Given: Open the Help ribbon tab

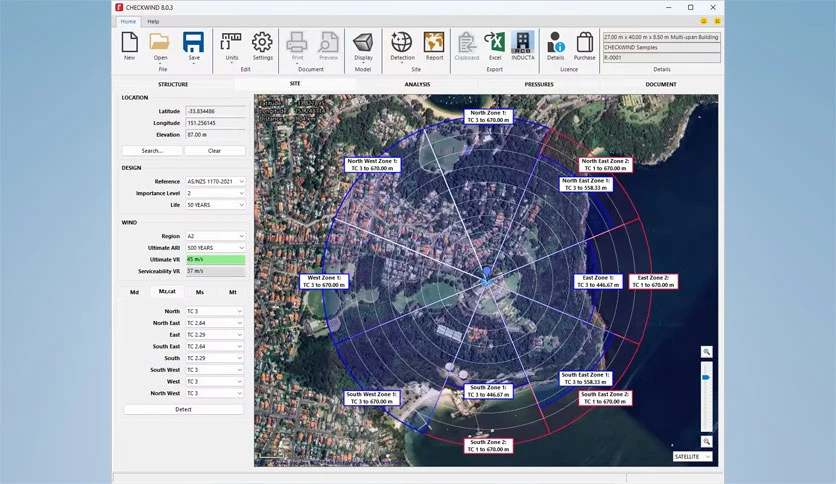Looking at the screenshot, I should coord(153,21).
